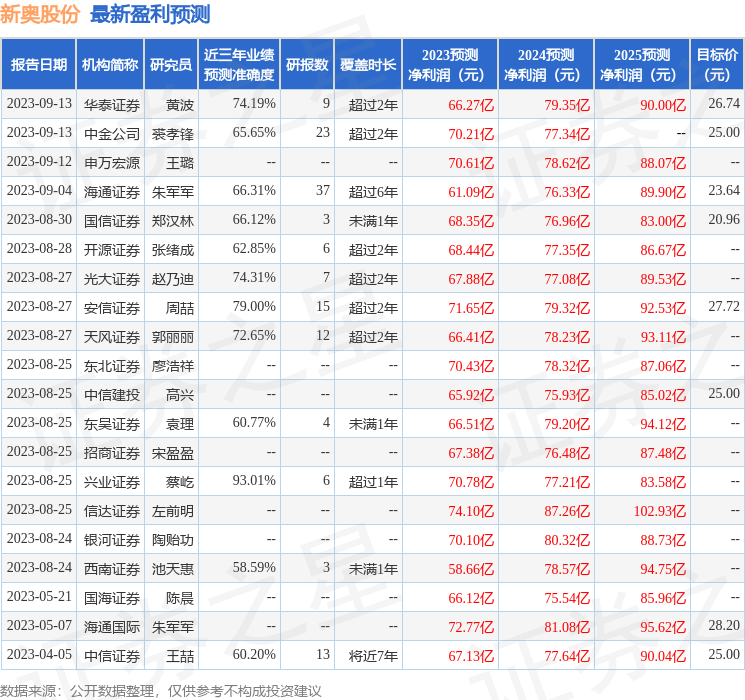This screenshot has width=745, height=700.
Task: Click the 近三年业绩预测准确度 column header
Action: point(239,65)
